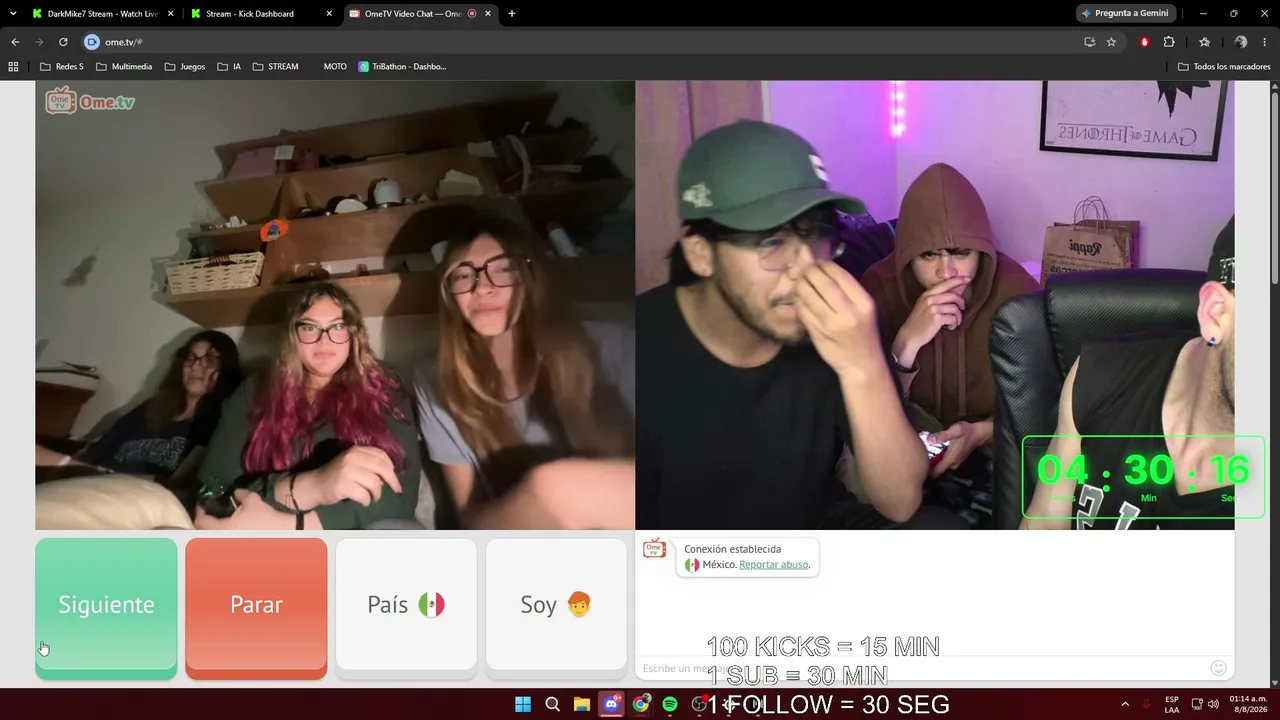This screenshot has height=720, width=1280.
Task: Open the emoji picker in chat
Action: (1218, 668)
